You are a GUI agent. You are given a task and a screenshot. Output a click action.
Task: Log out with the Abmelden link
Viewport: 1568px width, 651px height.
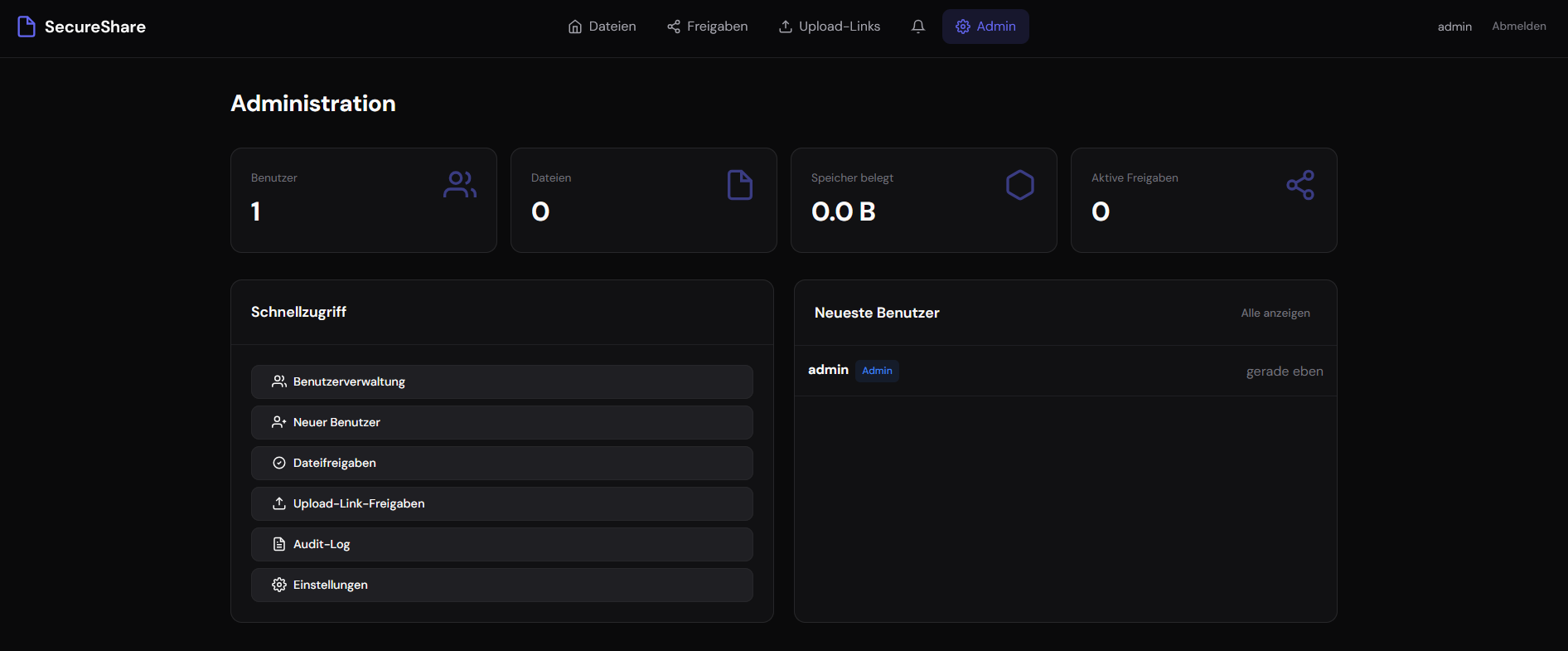point(1518,27)
